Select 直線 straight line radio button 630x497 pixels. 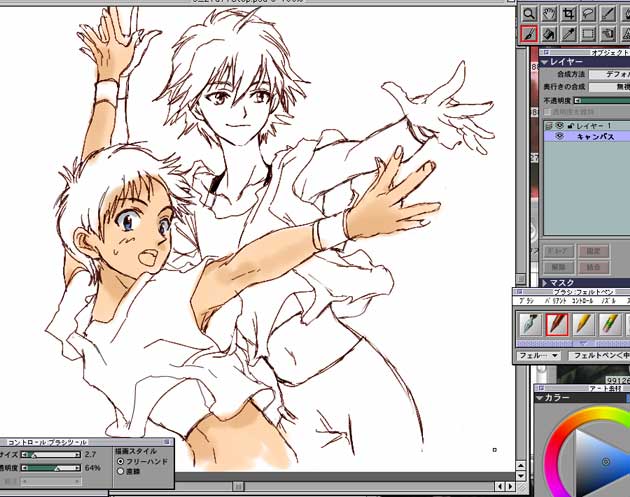(x=120, y=471)
